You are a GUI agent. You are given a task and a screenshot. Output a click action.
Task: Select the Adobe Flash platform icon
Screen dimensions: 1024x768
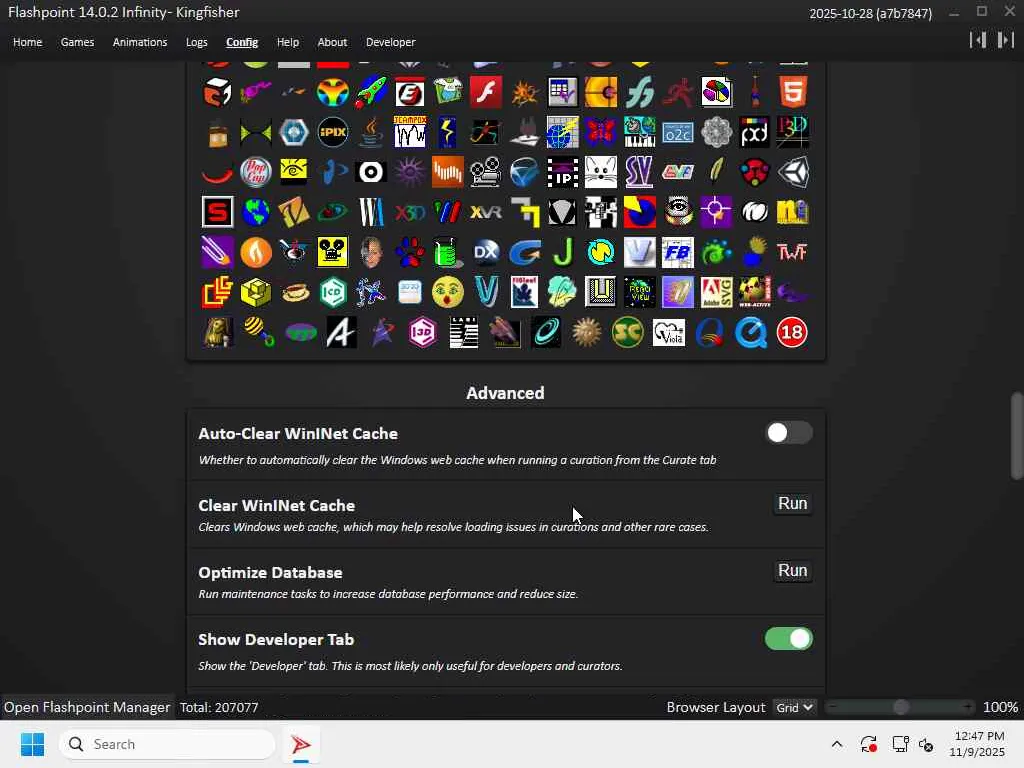486,92
